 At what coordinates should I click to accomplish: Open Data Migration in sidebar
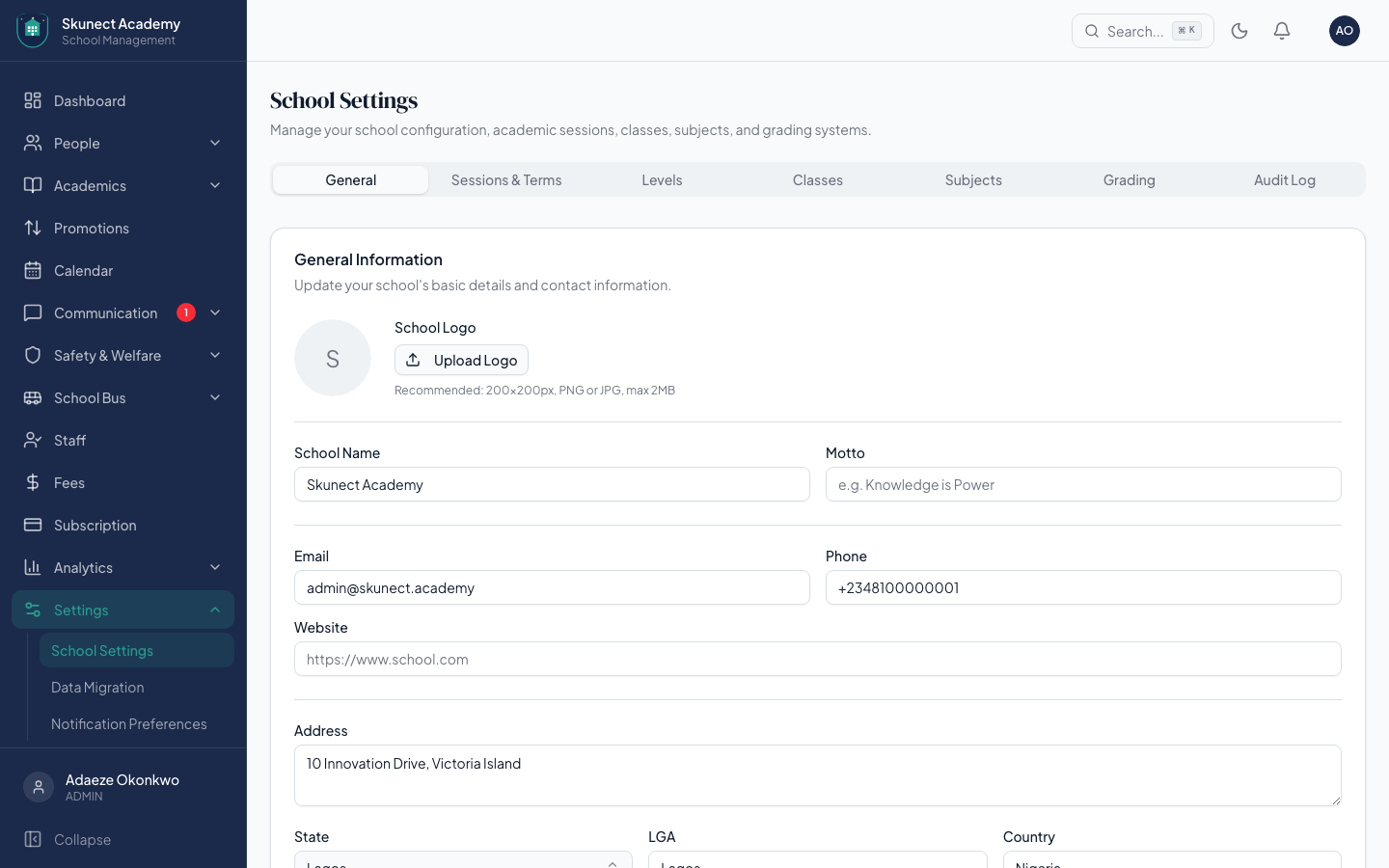coord(137,687)
